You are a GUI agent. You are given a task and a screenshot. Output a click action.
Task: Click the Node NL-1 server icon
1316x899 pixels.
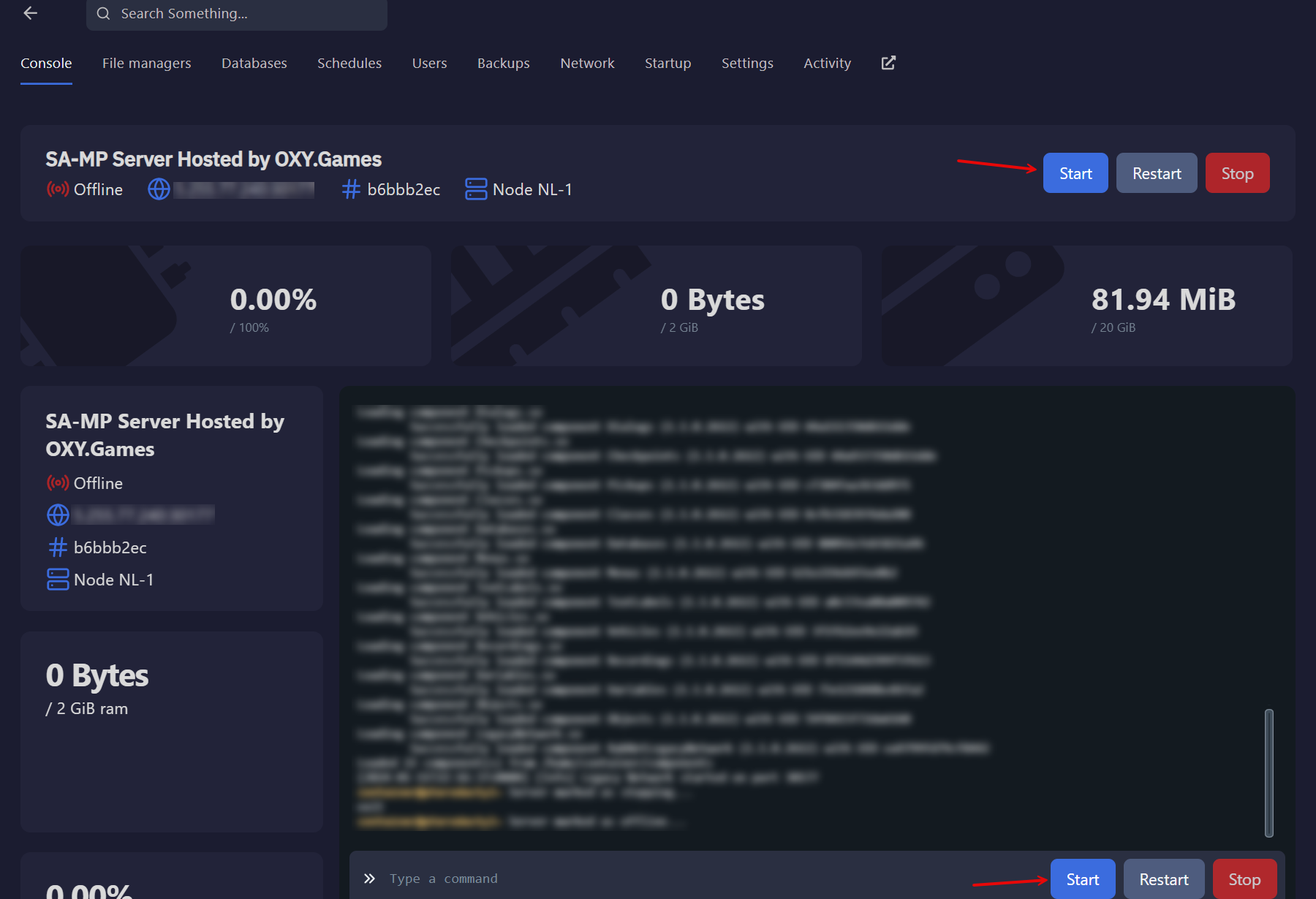pos(475,189)
